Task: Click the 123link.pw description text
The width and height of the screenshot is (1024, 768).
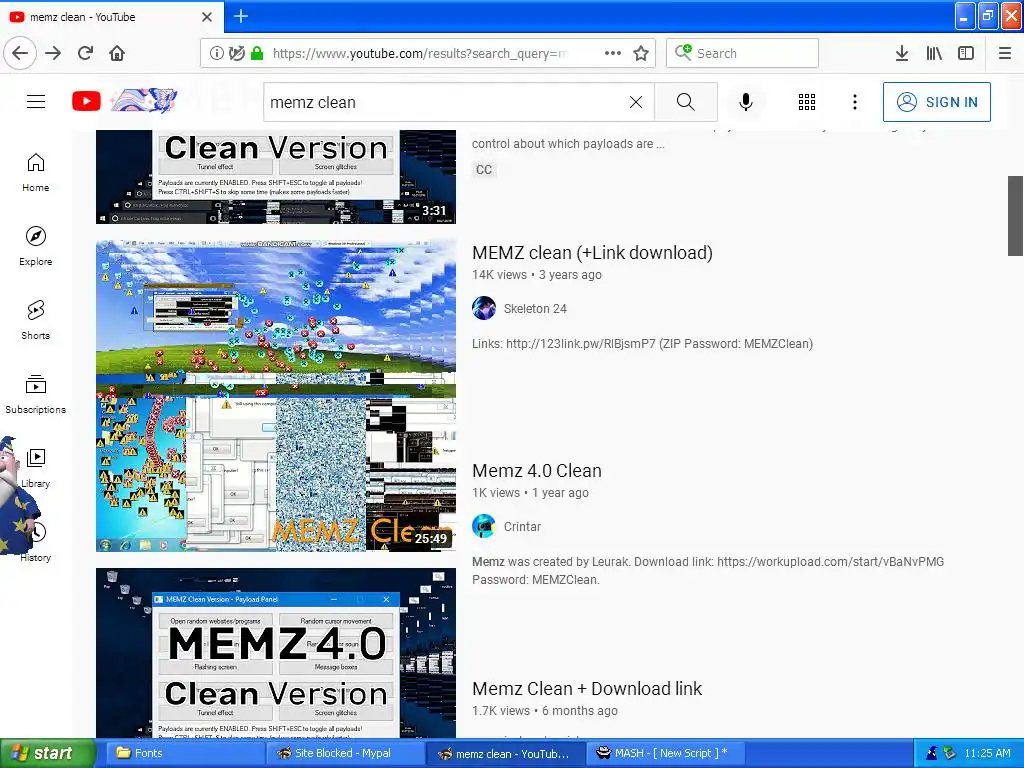Action: (643, 344)
